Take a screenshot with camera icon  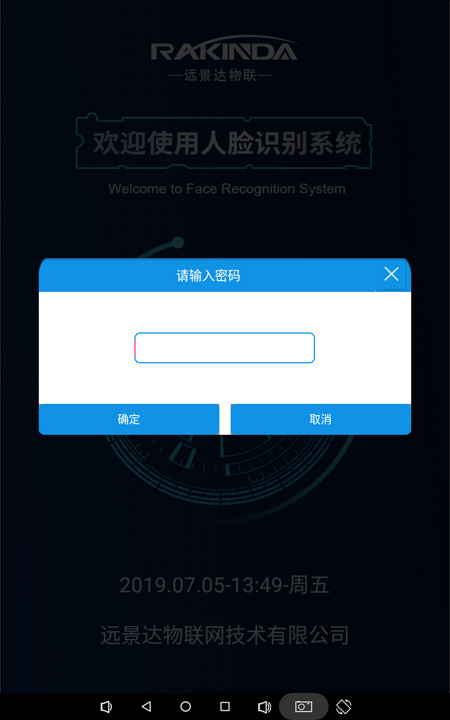[x=304, y=706]
